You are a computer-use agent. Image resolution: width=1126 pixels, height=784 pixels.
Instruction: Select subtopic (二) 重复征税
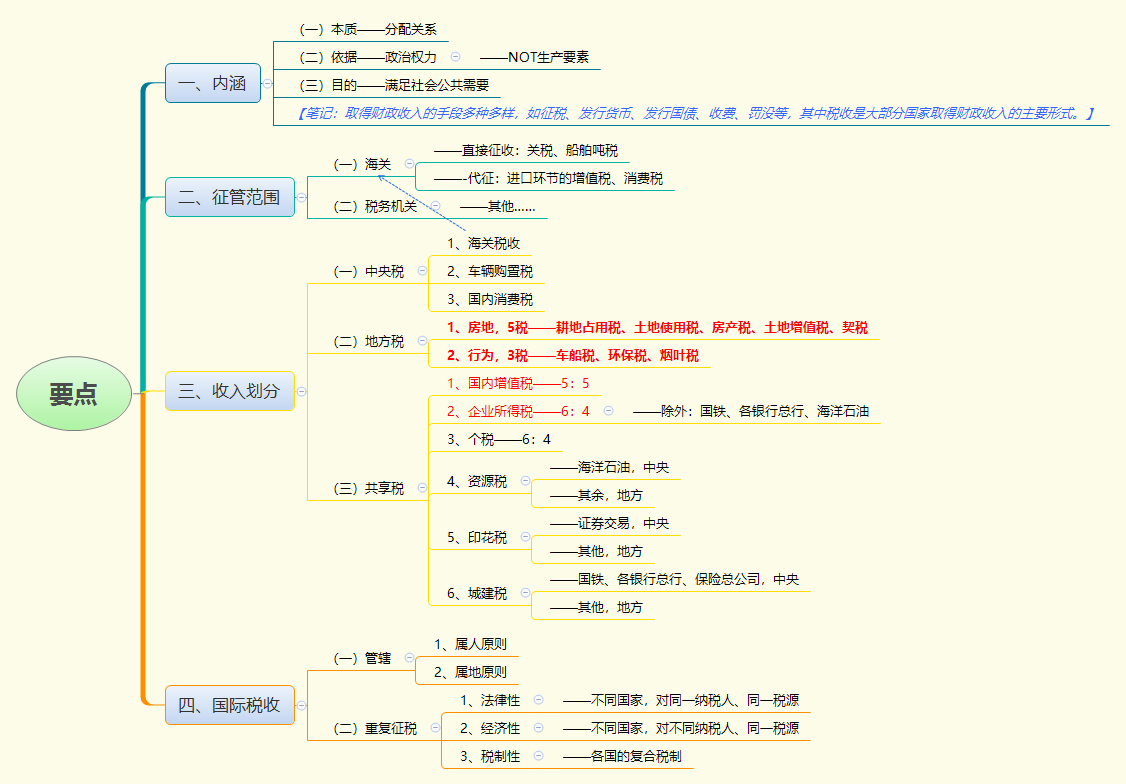click(375, 728)
